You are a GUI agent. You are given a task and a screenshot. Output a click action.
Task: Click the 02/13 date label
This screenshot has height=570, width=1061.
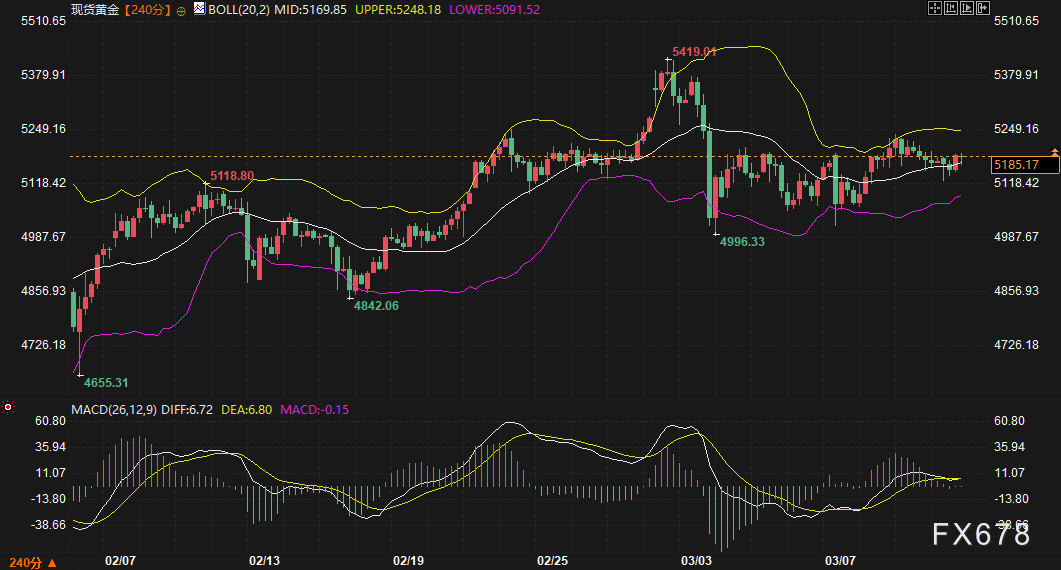265,561
